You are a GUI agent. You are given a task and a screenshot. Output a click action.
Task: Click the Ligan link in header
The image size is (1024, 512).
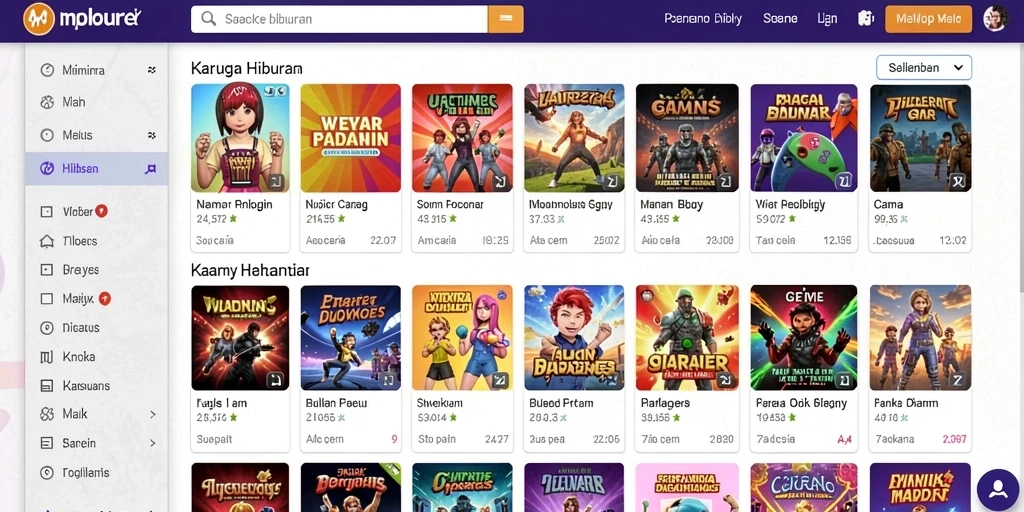(x=827, y=19)
